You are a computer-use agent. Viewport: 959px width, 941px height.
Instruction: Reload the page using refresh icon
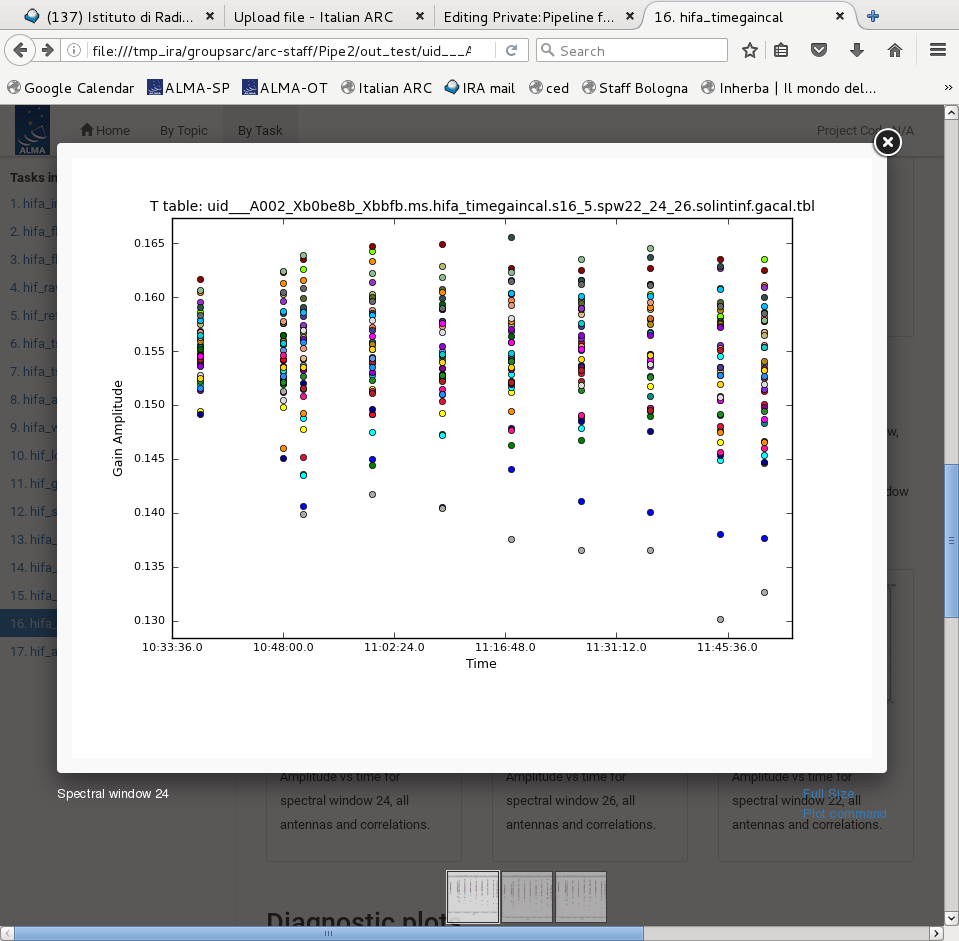(512, 50)
